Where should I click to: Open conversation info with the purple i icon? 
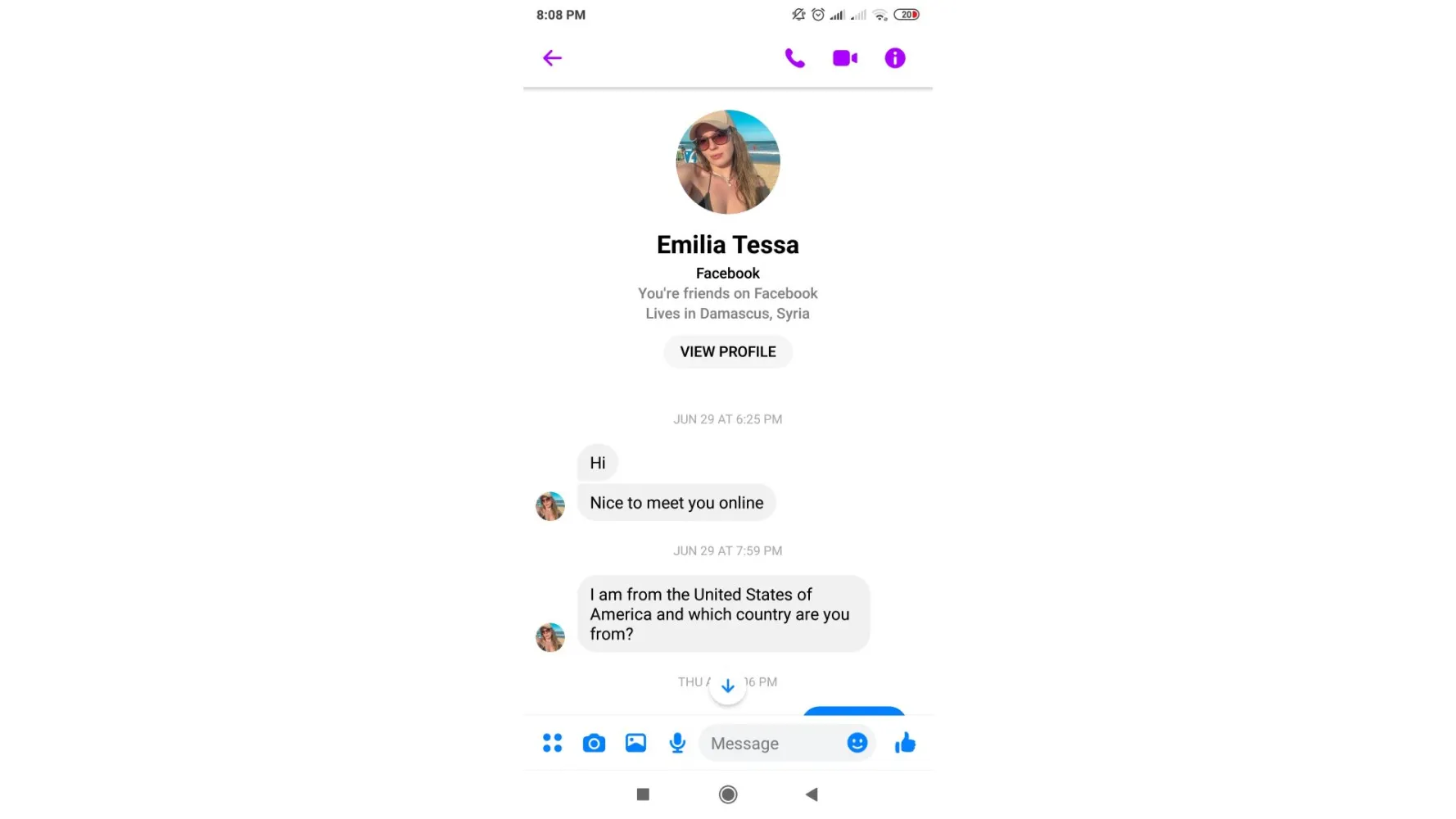tap(895, 58)
